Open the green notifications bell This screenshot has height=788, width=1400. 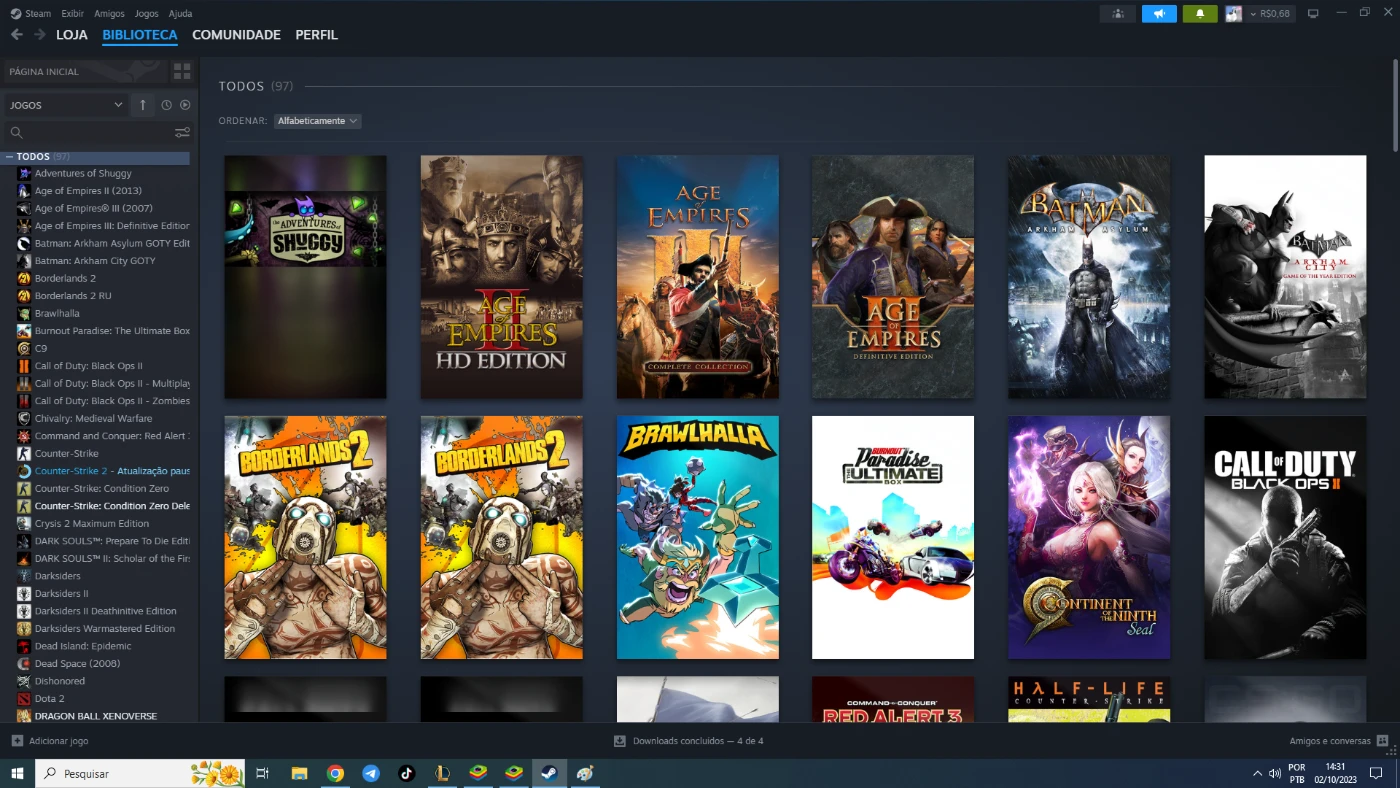1200,13
